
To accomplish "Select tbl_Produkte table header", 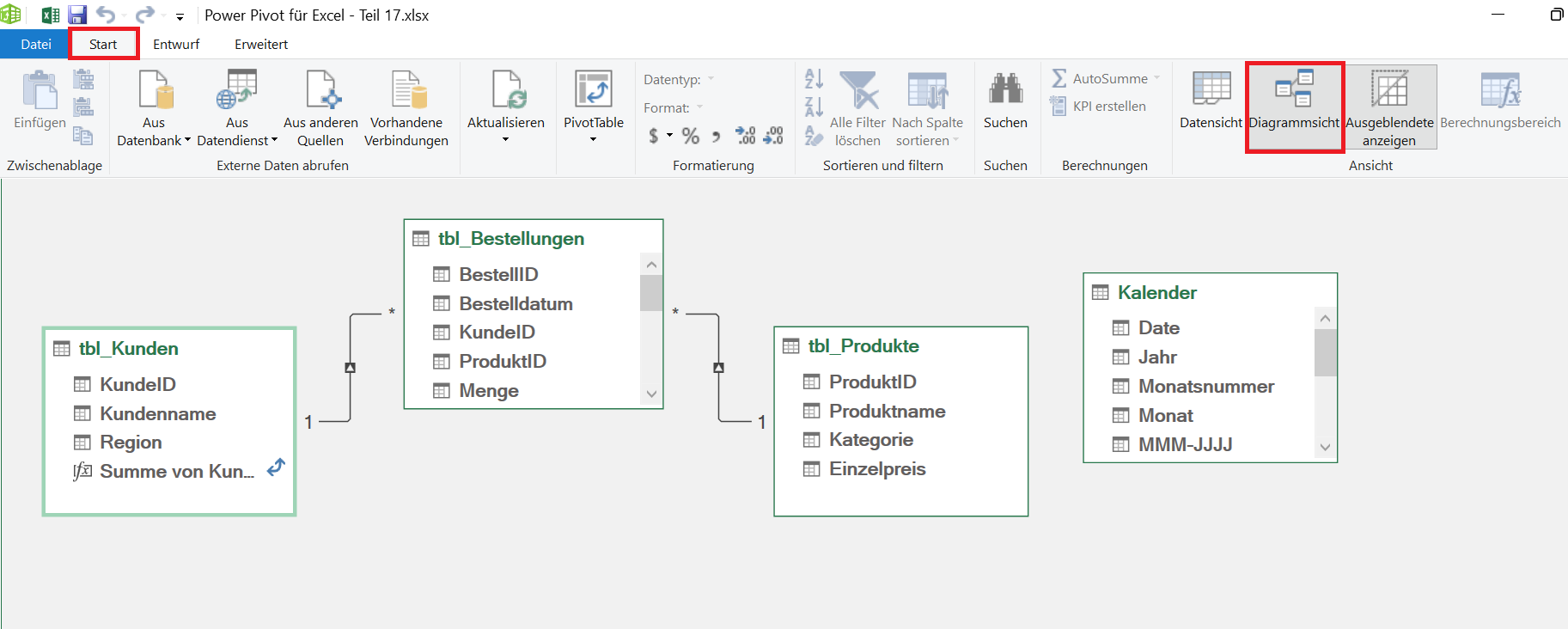I will tap(900, 345).
